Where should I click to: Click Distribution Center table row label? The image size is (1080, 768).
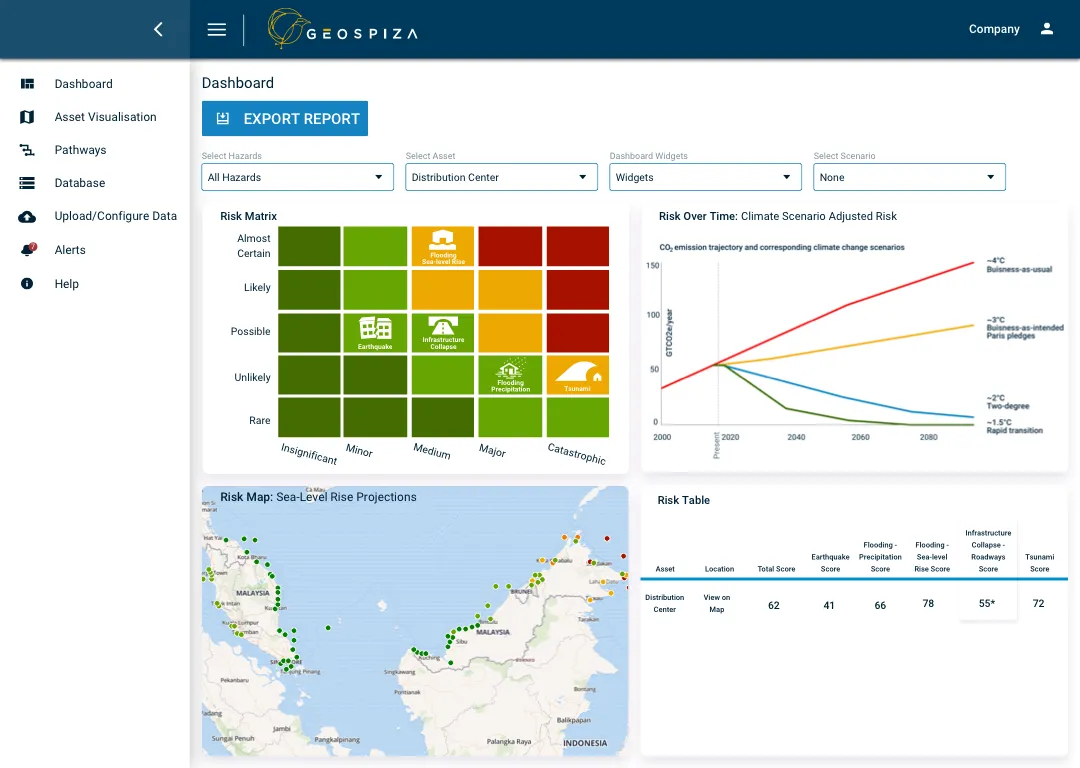click(x=665, y=603)
